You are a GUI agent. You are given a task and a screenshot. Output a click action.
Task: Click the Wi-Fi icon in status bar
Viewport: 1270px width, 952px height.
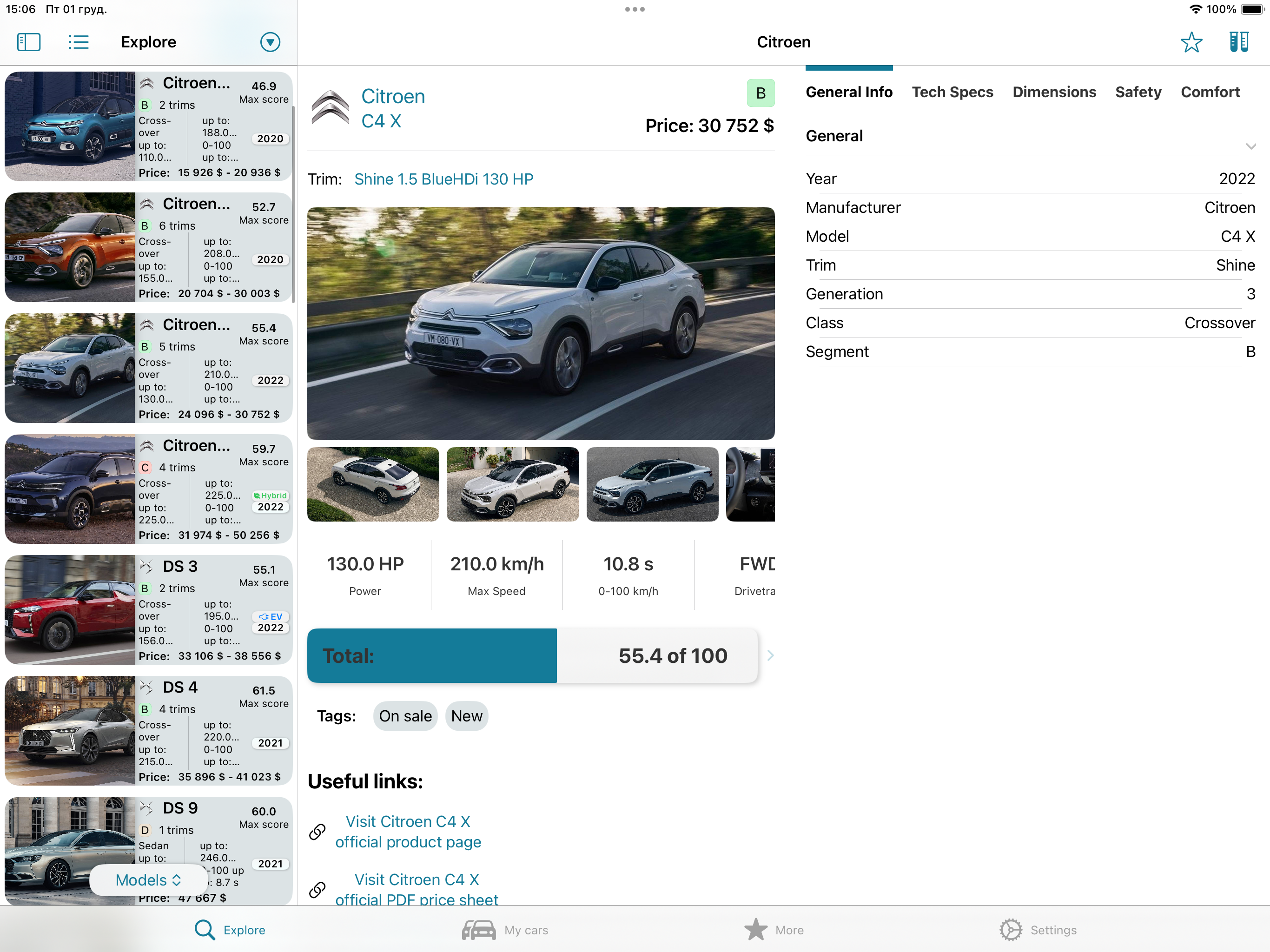click(x=1196, y=9)
